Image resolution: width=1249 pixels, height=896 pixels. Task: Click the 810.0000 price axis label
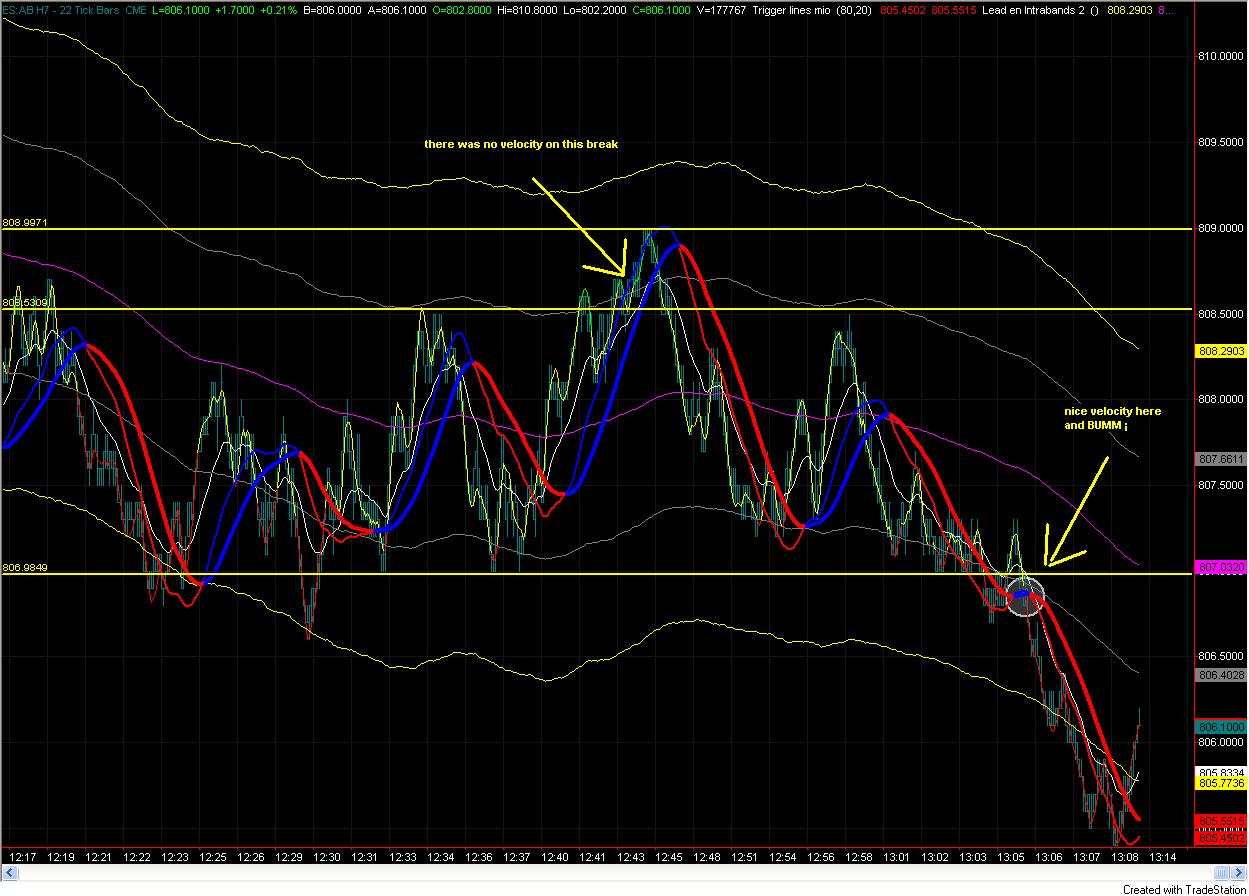click(x=1220, y=57)
